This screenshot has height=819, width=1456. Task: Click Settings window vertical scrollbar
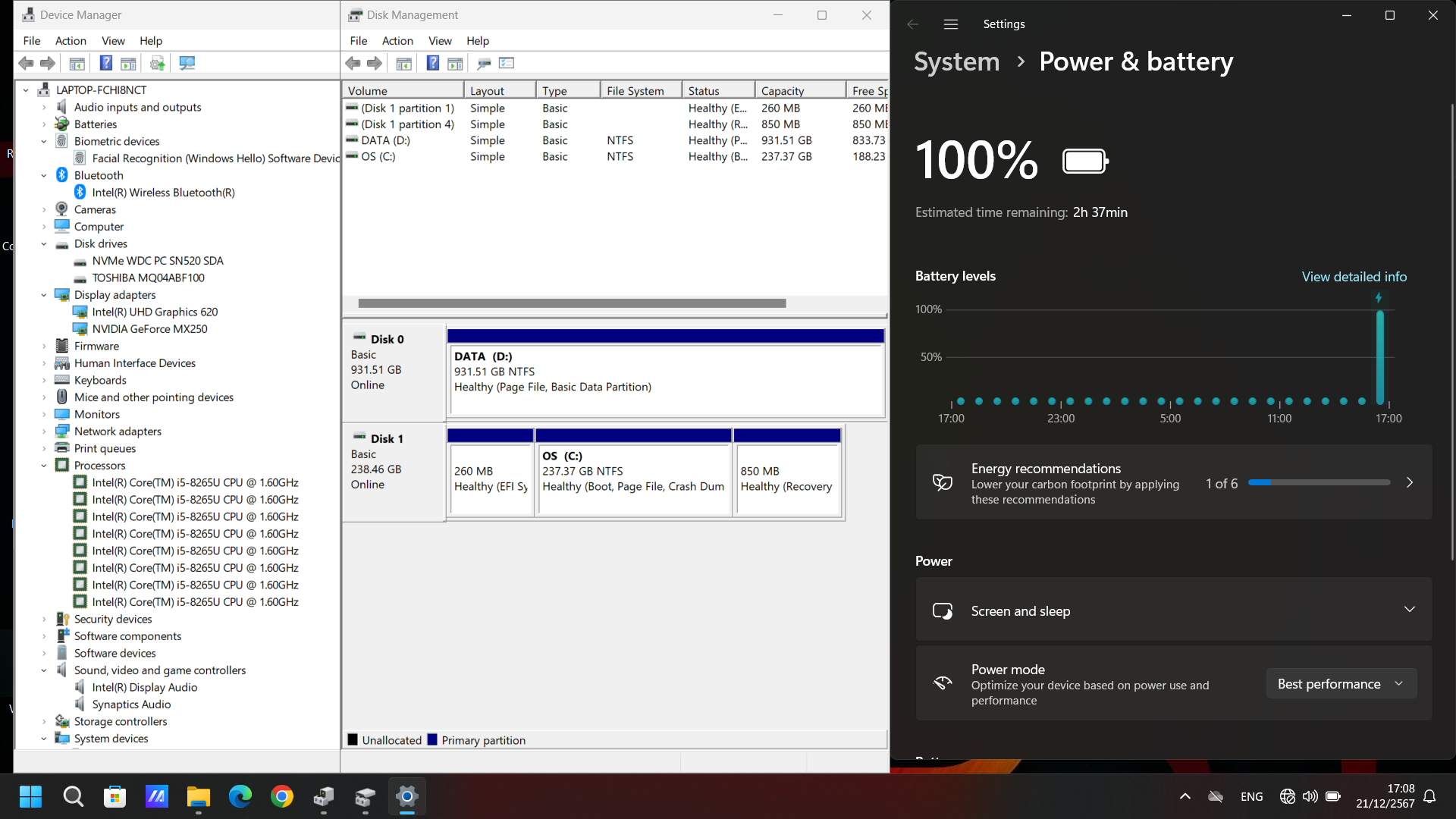[1452, 331]
